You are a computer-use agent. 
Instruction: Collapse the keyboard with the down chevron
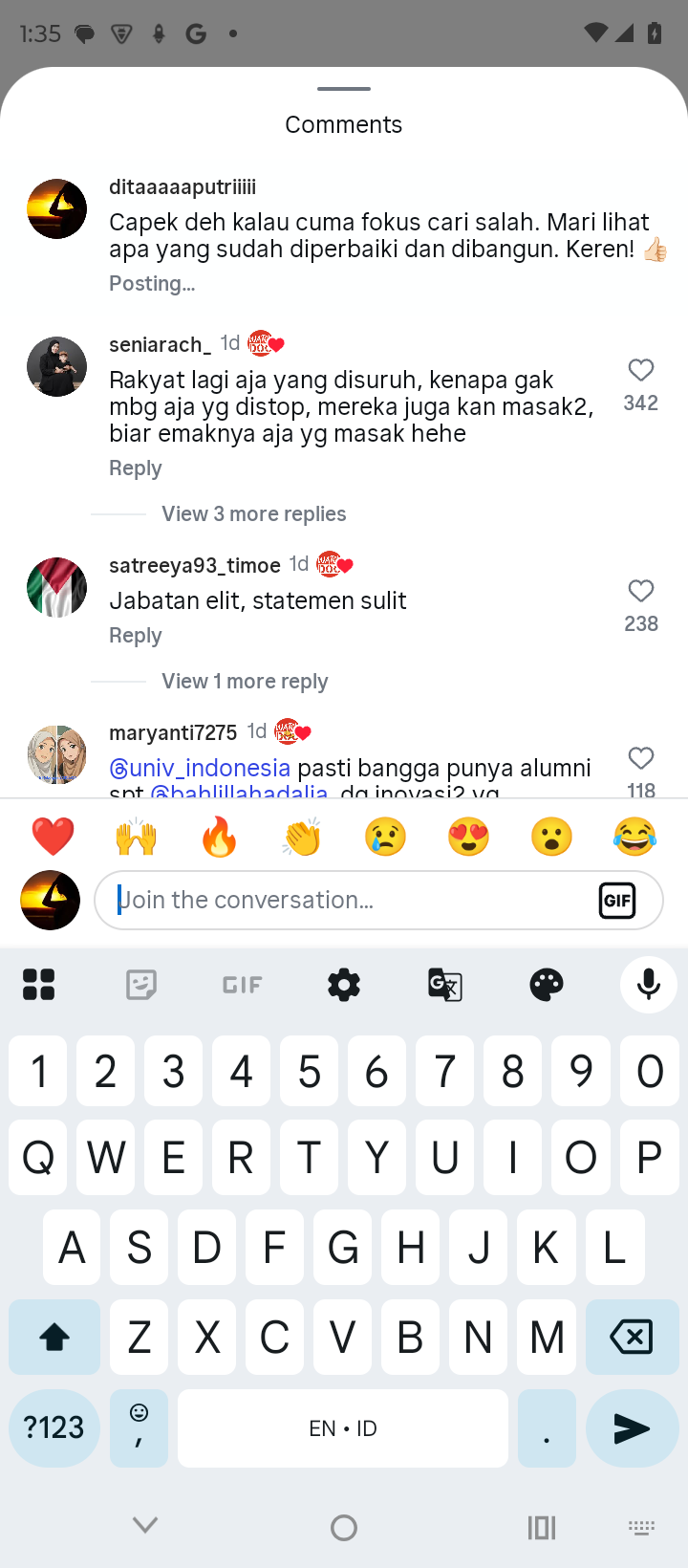coord(145,1526)
